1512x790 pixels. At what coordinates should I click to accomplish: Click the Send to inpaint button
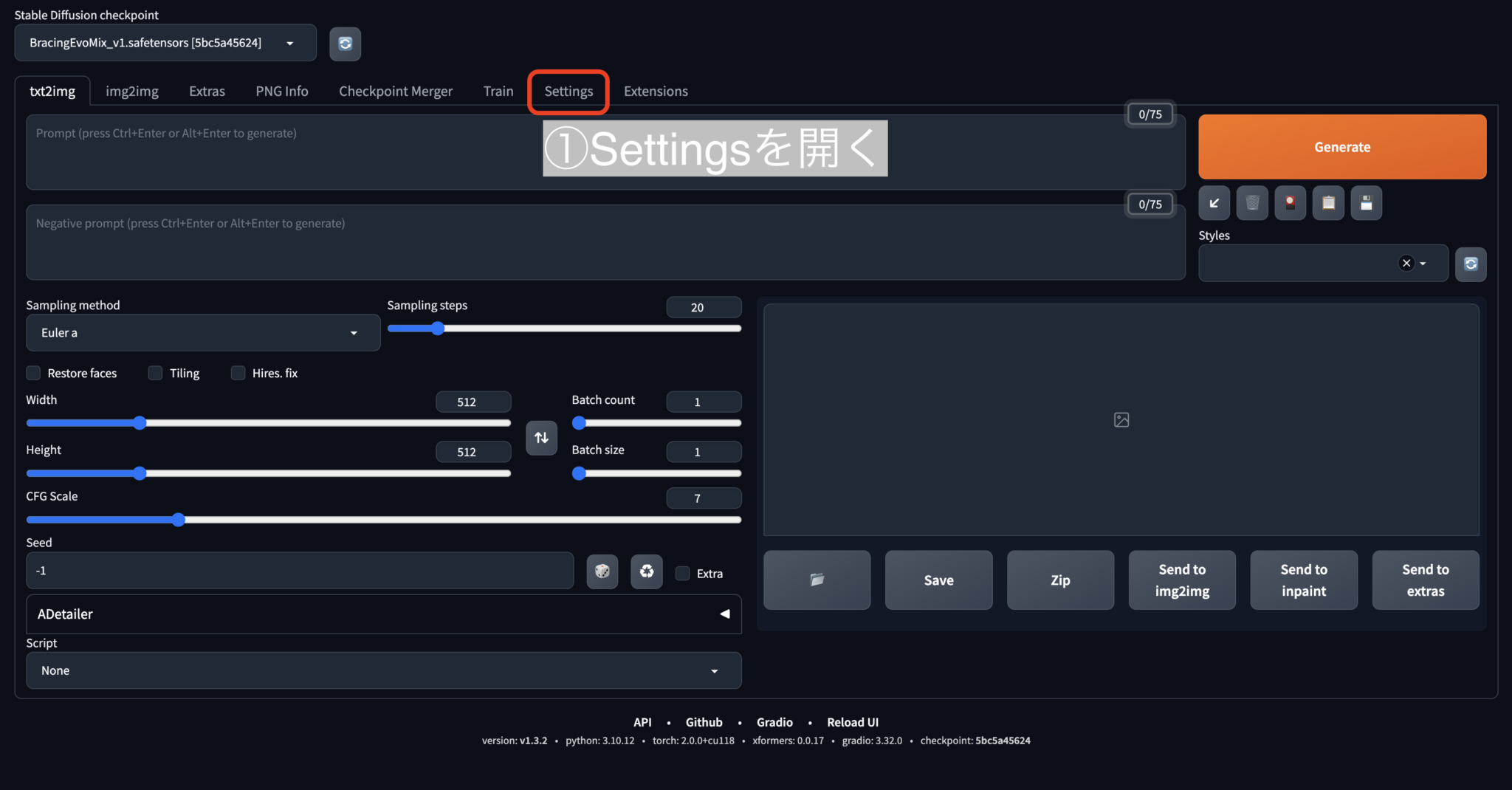1303,580
